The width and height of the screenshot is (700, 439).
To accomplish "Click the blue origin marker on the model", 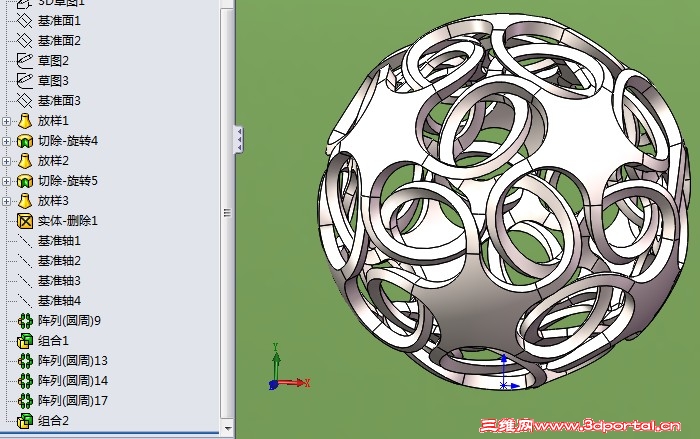I will tap(508, 372).
